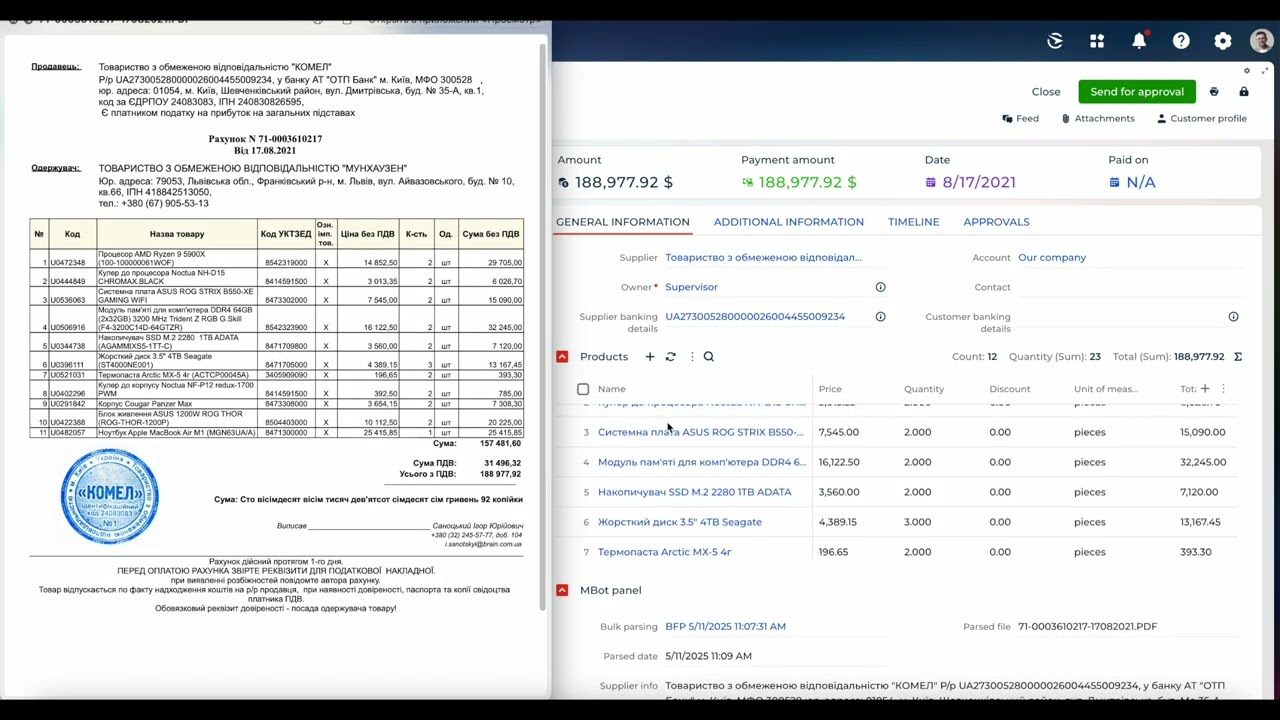Viewport: 1280px width, 720px height.
Task: Open the Date picker showing 8/17/2021
Action: [970, 182]
